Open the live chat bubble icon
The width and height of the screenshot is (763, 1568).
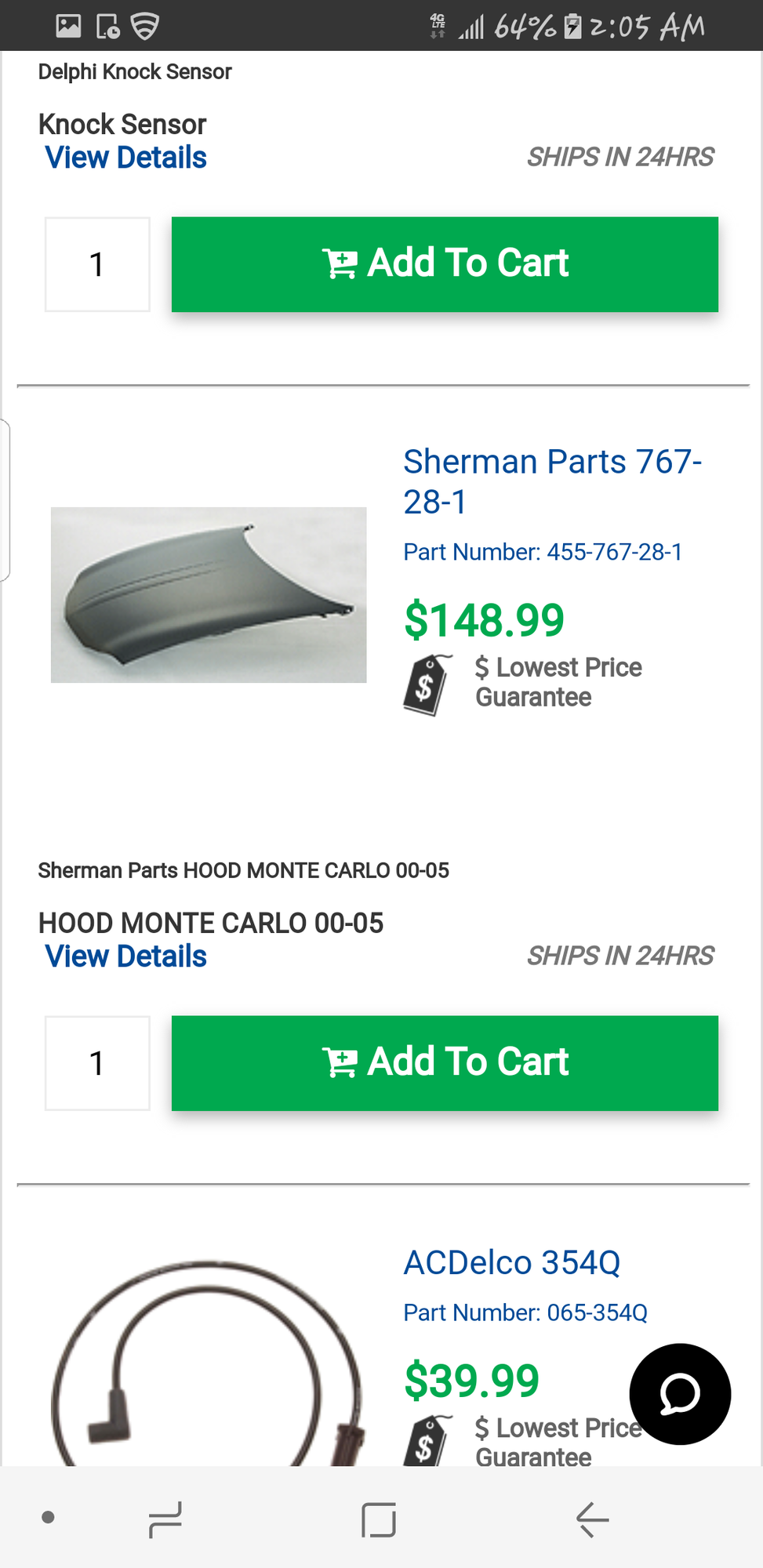click(x=680, y=1394)
